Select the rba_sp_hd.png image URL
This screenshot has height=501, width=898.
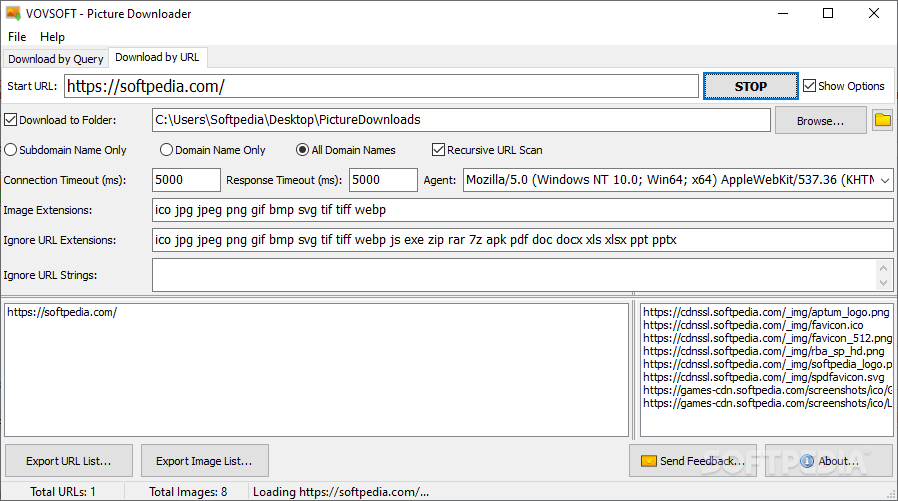point(763,351)
